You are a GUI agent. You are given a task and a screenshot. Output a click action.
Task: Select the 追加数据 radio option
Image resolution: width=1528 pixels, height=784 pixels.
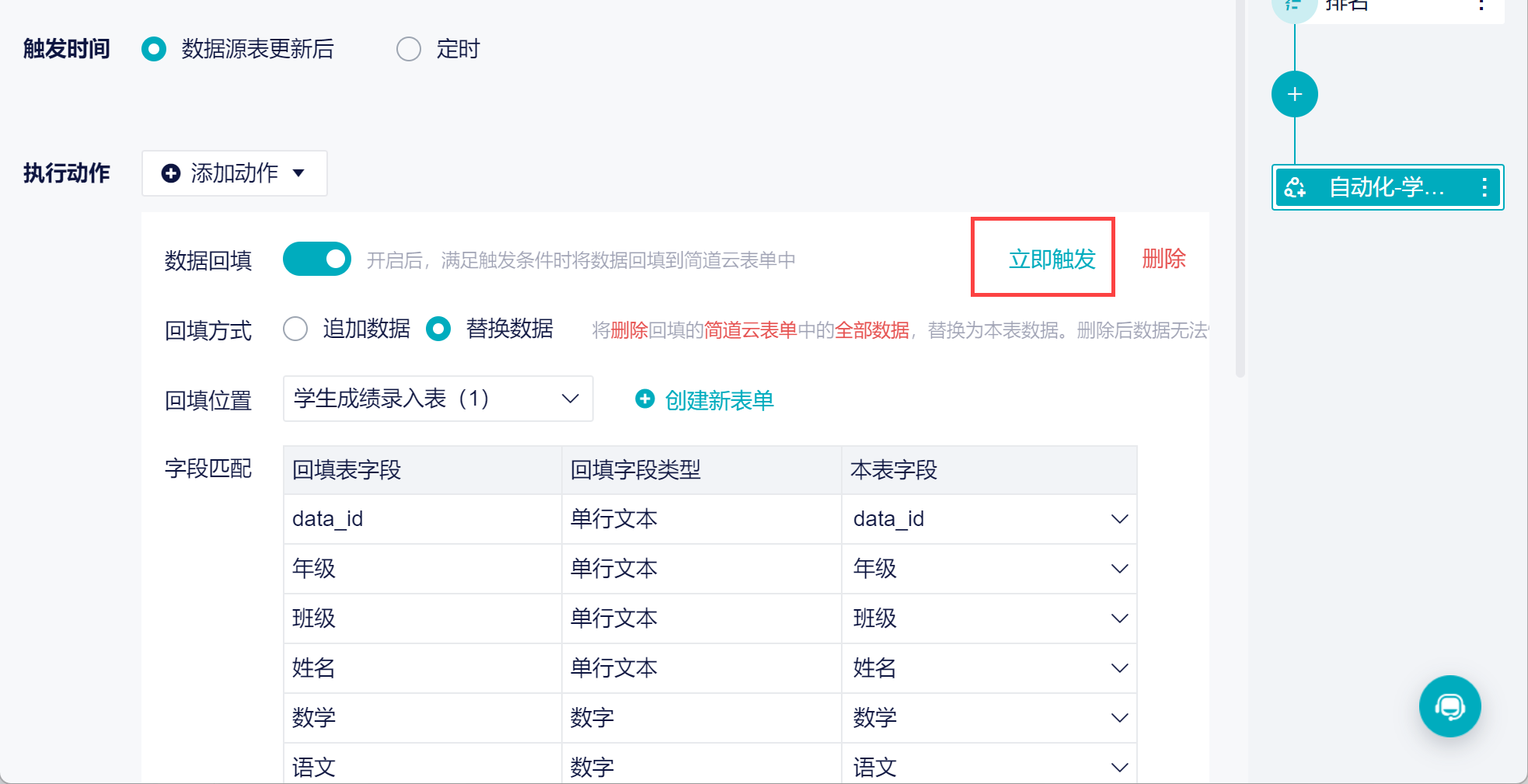tap(295, 329)
